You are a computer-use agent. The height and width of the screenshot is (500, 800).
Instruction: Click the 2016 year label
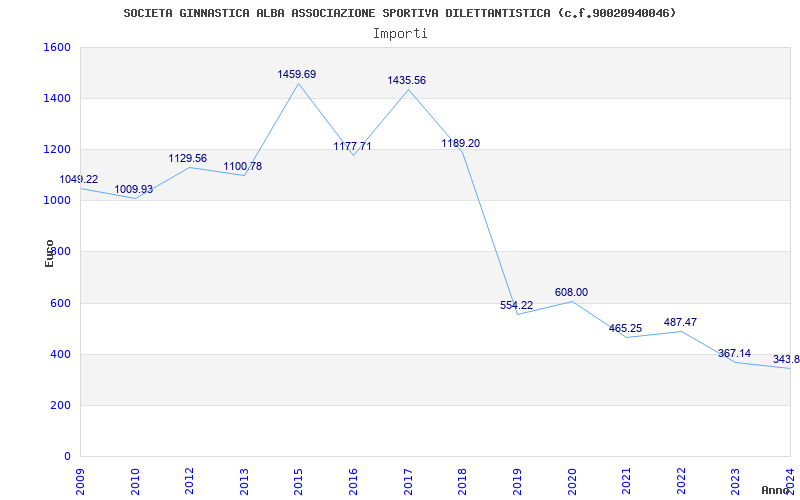tap(354, 482)
